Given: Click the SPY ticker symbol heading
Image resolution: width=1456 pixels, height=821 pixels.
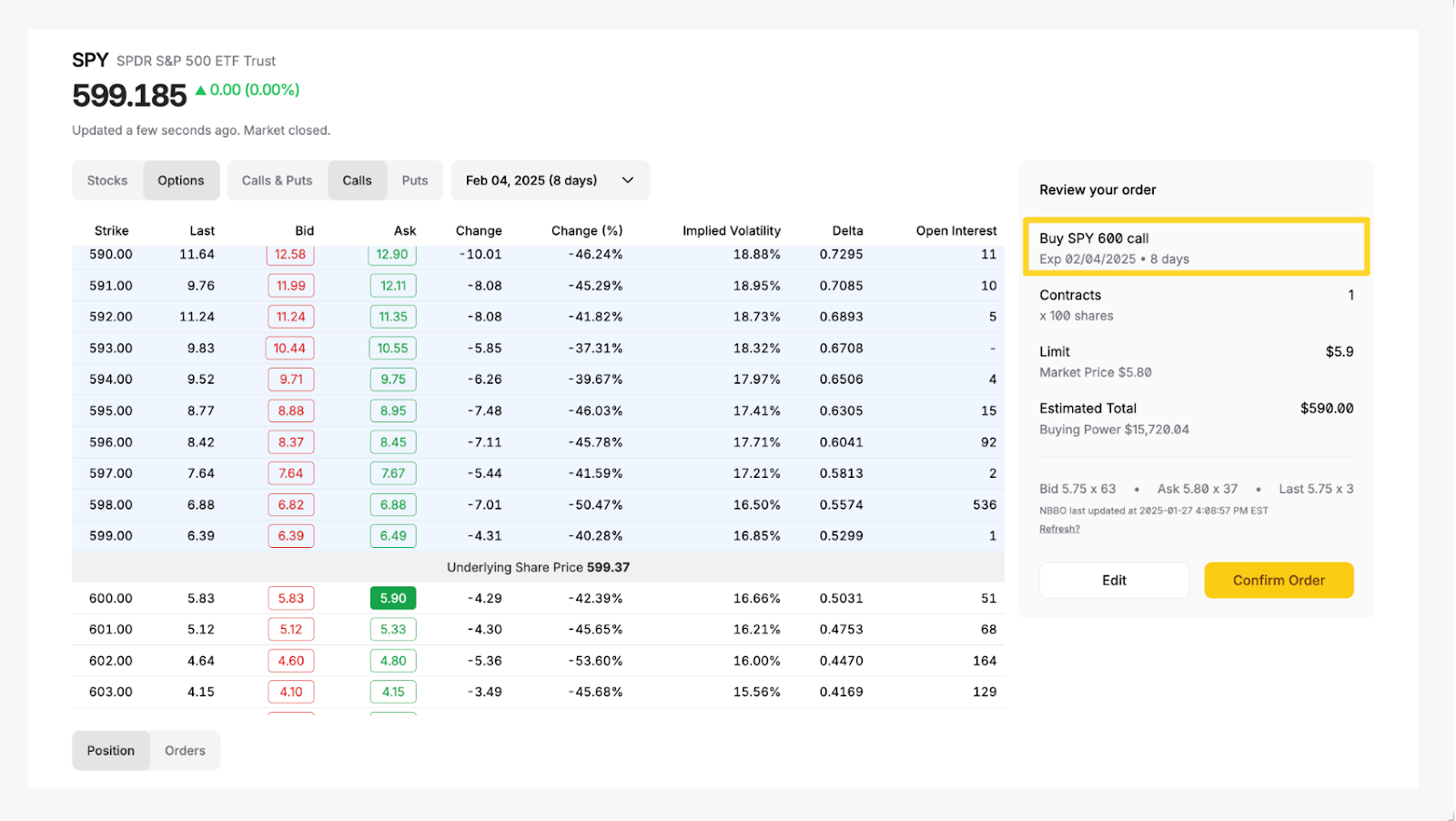Looking at the screenshot, I should click(90, 60).
